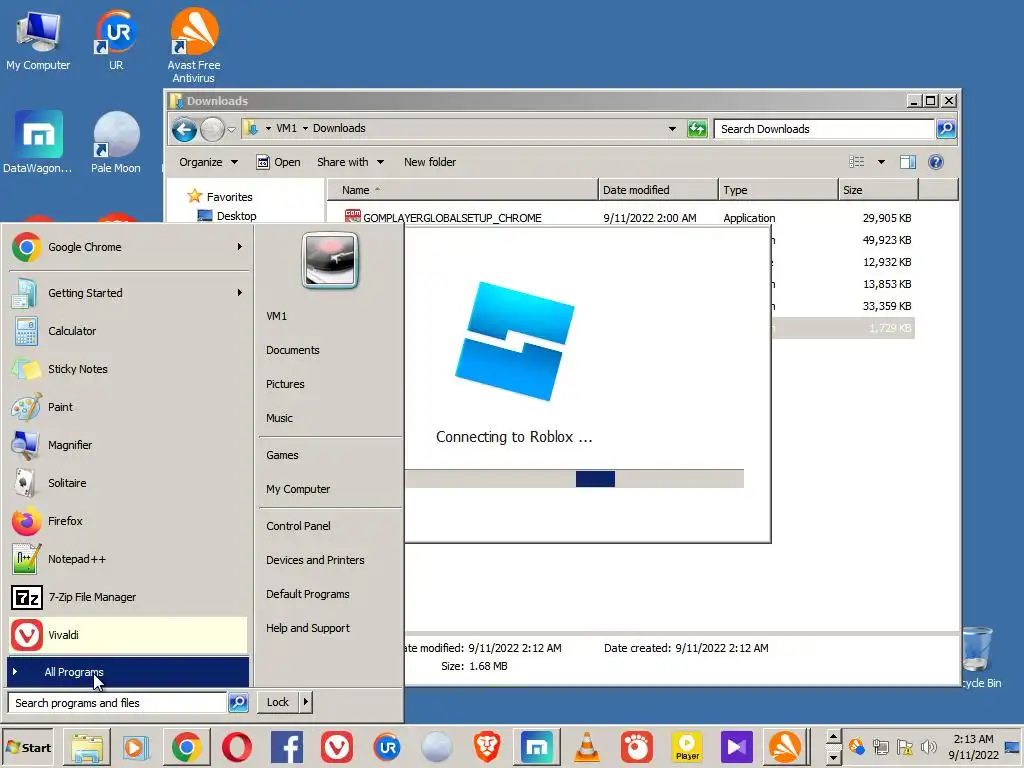Sort files by the Size column header
Image resolution: width=1024 pixels, height=768 pixels.
pyautogui.click(x=878, y=190)
